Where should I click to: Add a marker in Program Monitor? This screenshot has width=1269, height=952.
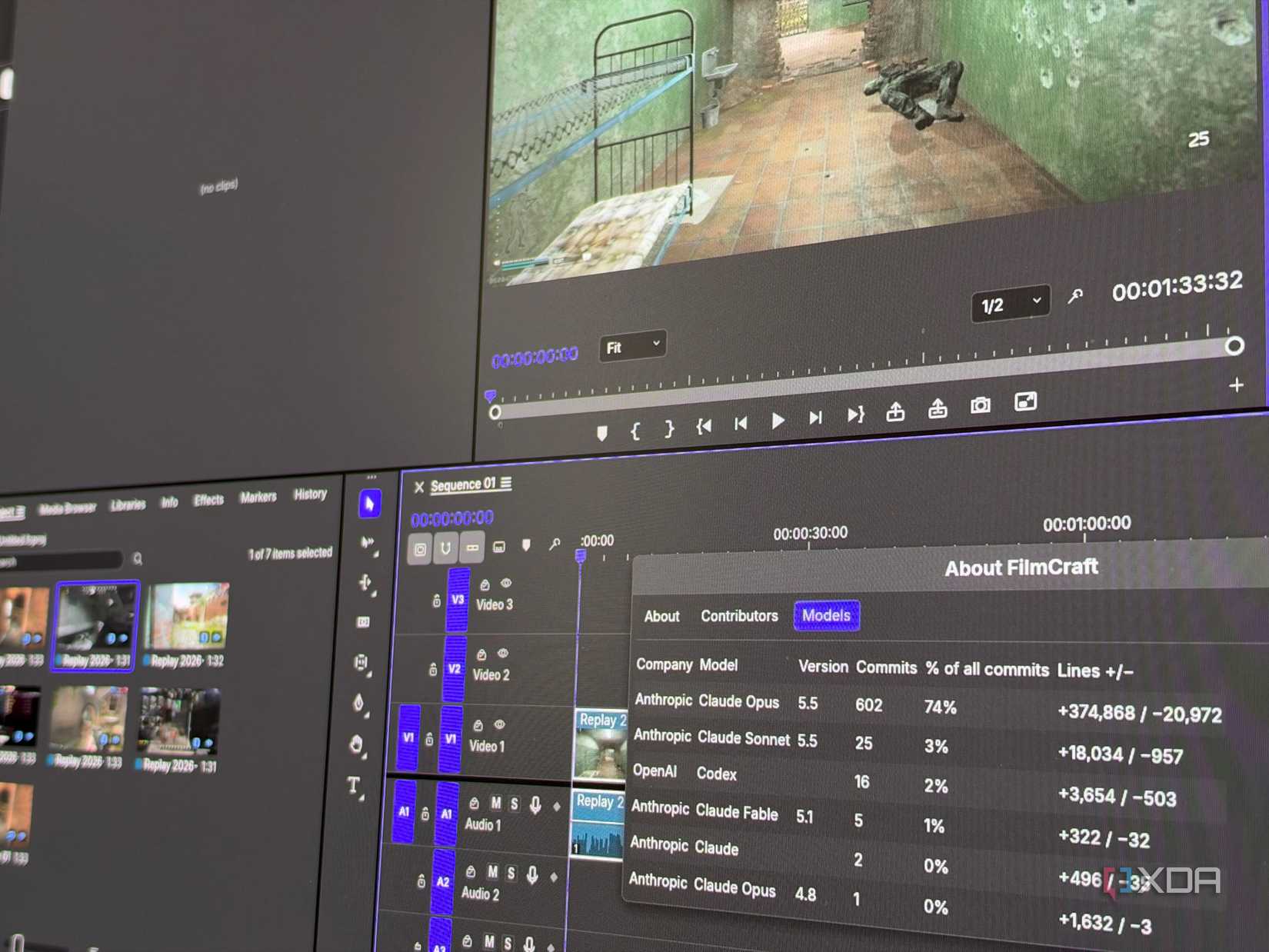pos(602,434)
